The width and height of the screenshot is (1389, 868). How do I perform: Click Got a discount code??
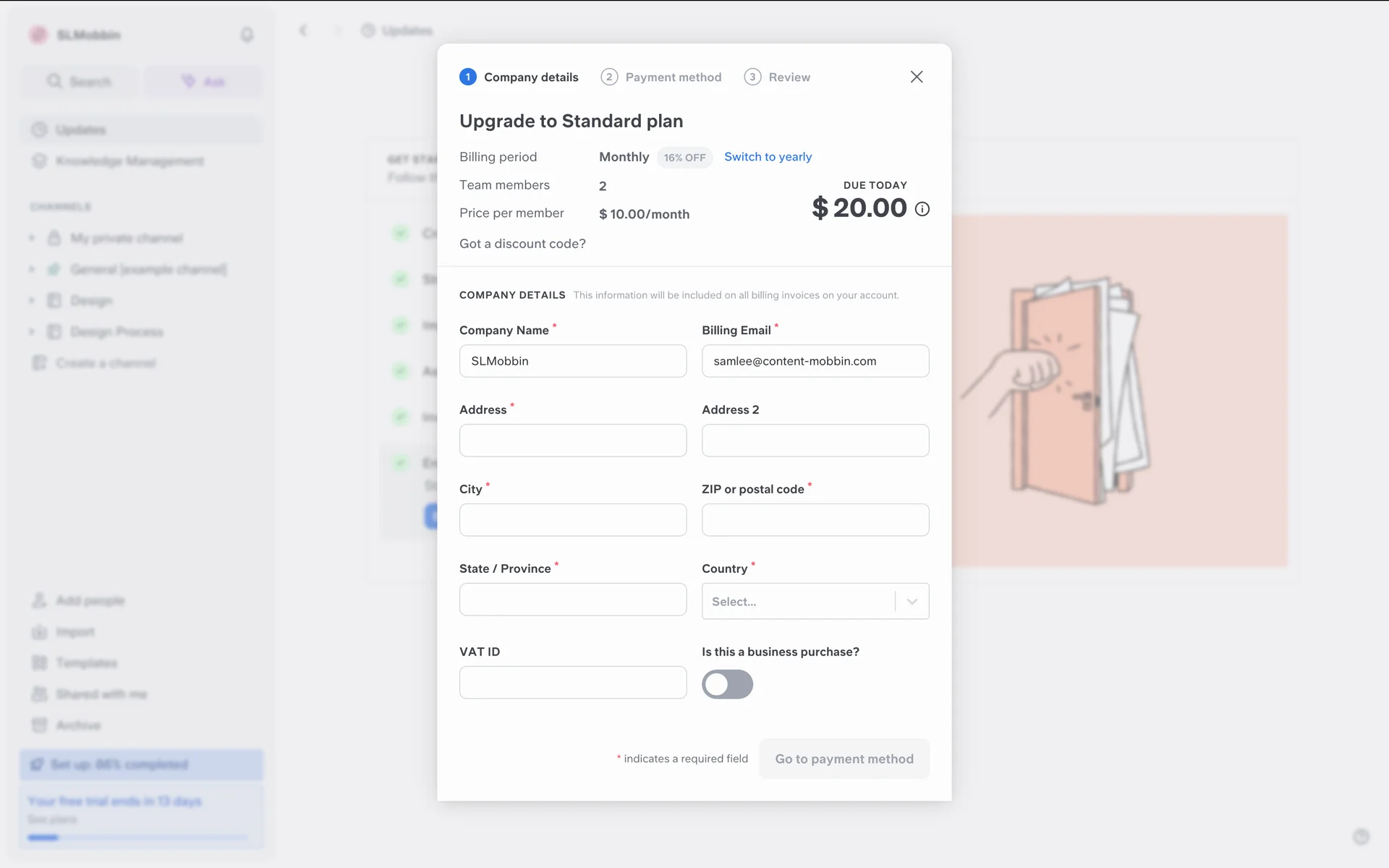(522, 244)
